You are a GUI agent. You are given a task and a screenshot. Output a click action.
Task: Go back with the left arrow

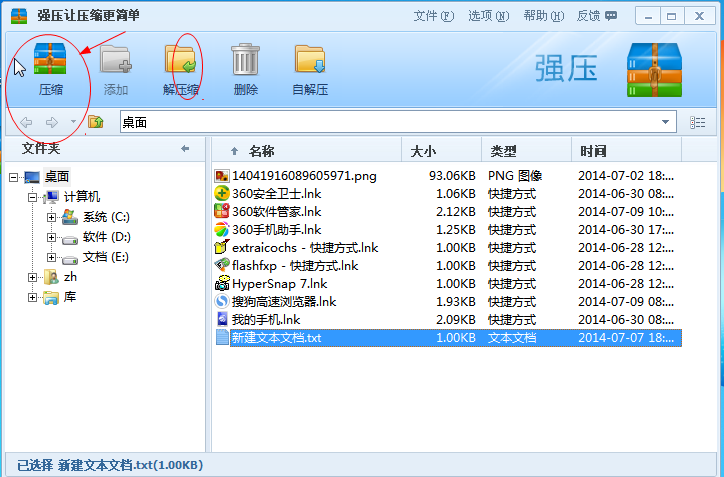[x=26, y=122]
